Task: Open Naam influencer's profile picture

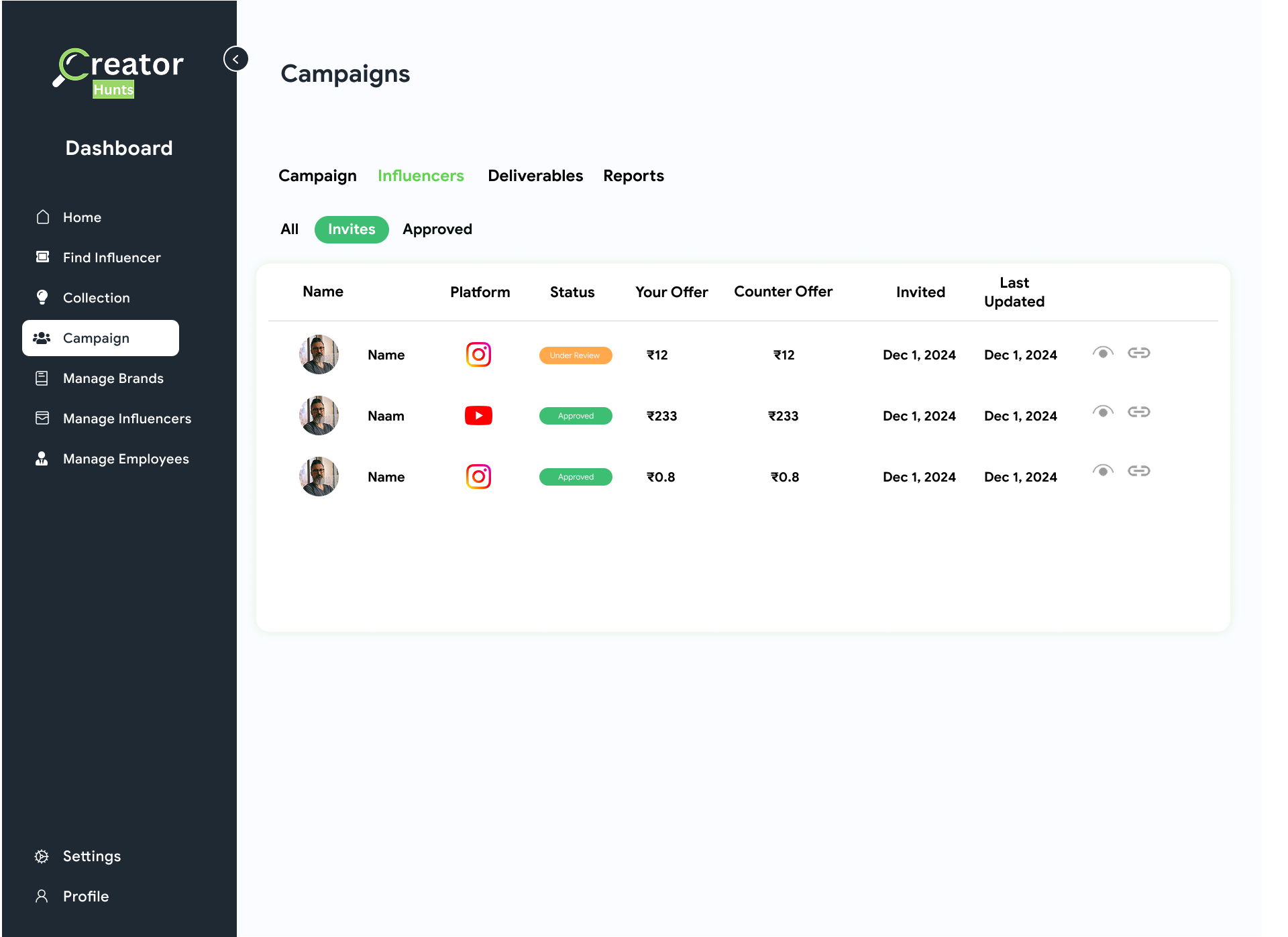Action: tap(319, 416)
